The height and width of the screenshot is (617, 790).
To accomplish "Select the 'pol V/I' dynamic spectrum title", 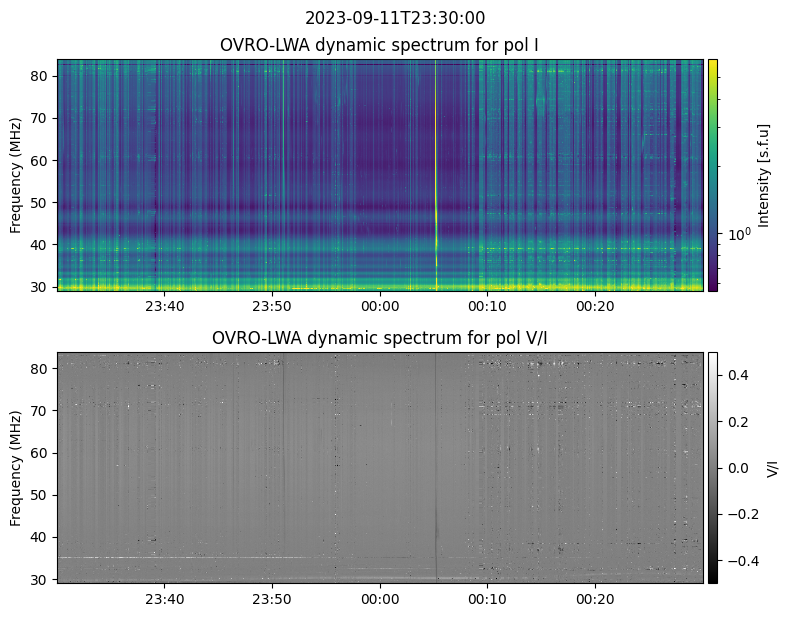I will [380, 338].
